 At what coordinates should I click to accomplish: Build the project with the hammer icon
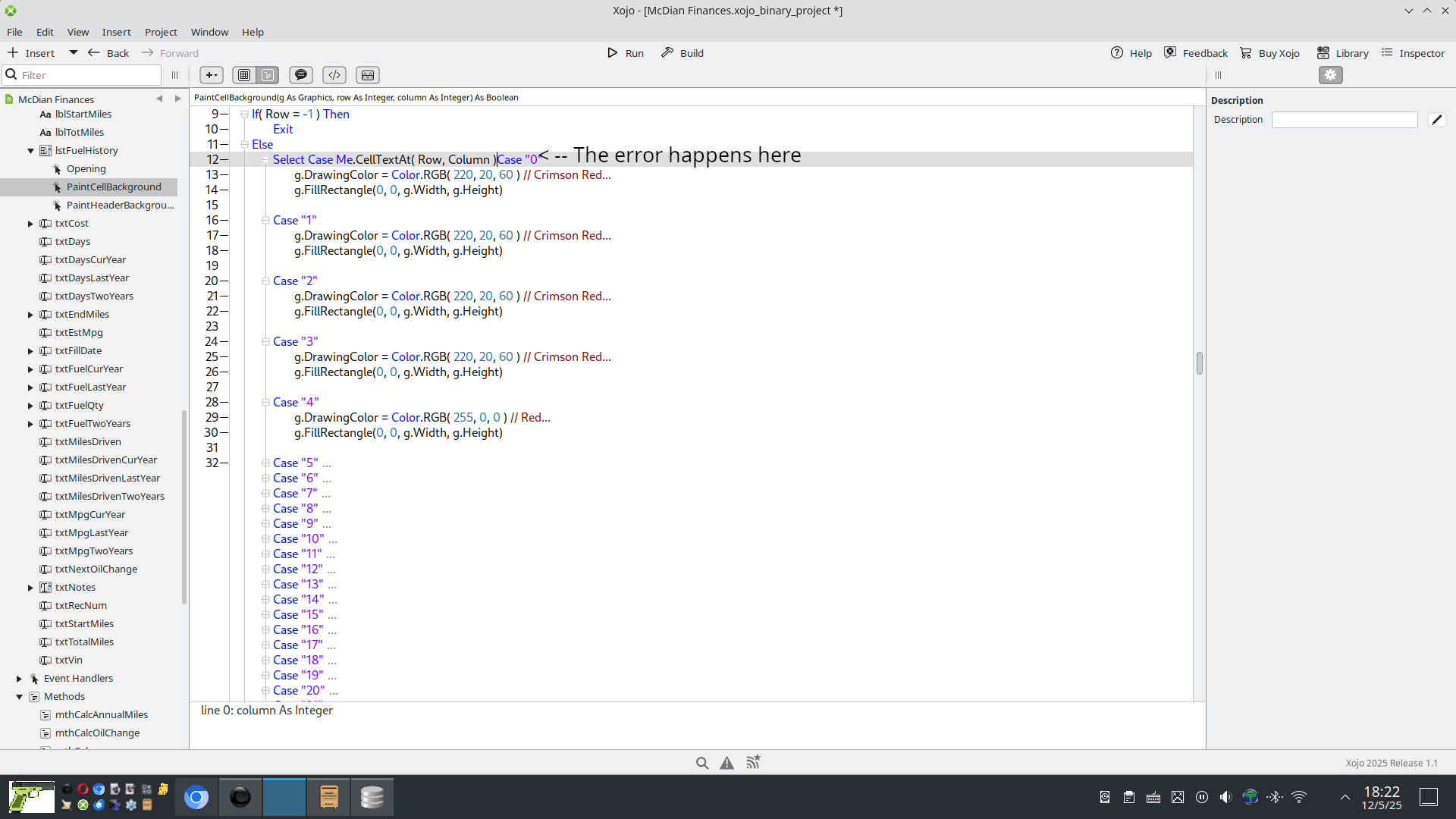682,53
